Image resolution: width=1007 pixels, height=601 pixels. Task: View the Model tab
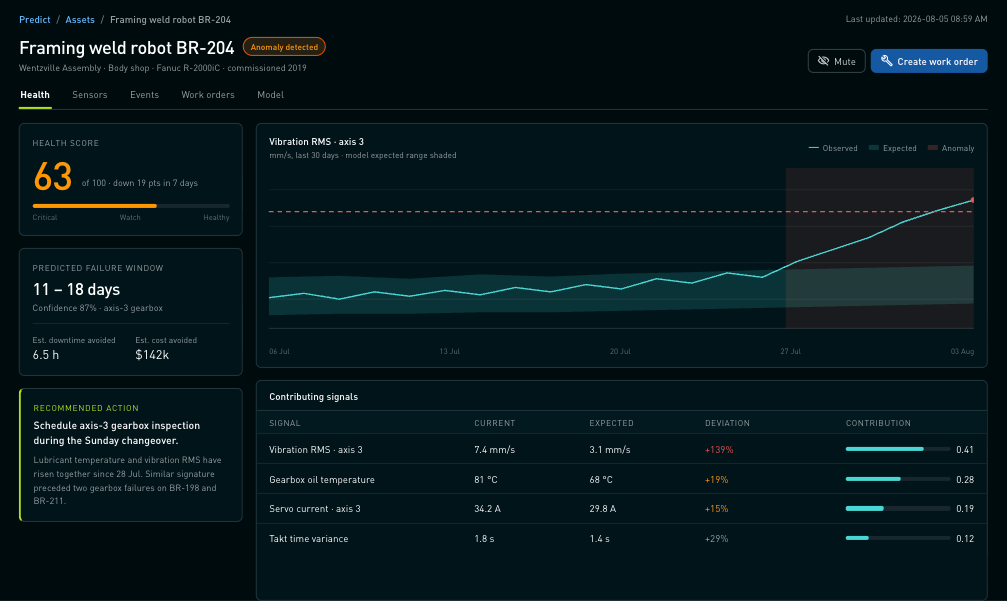[270, 94]
